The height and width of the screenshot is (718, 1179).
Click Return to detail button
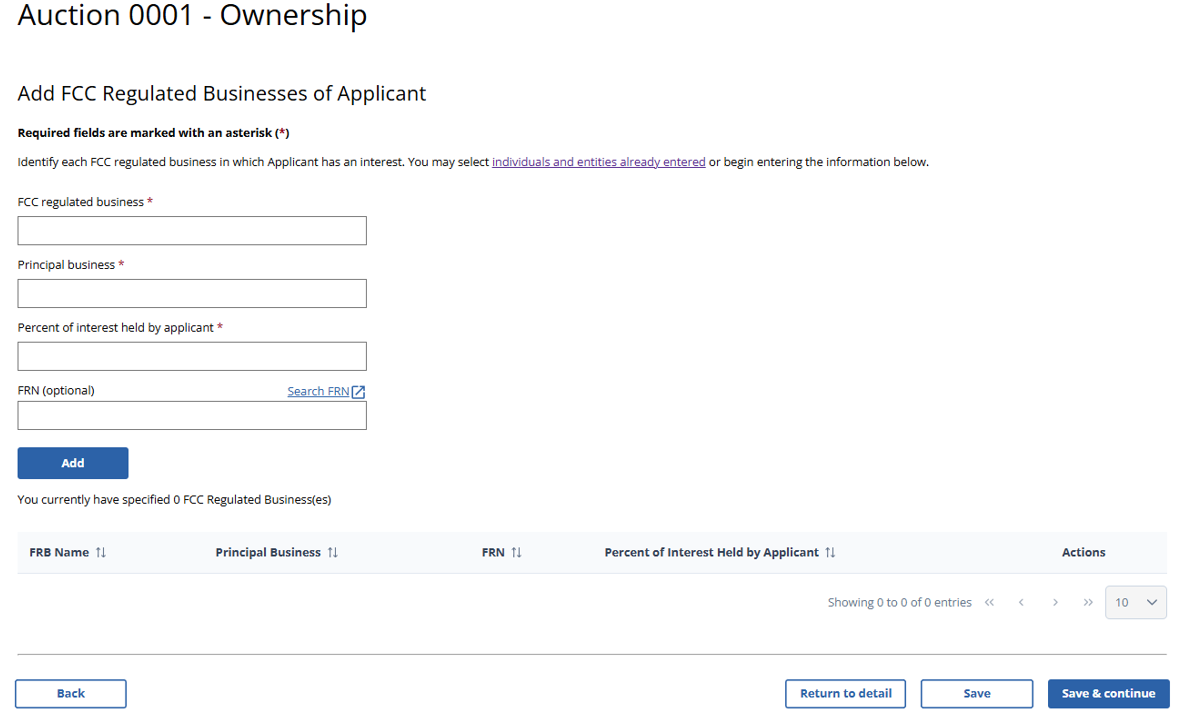(x=846, y=694)
